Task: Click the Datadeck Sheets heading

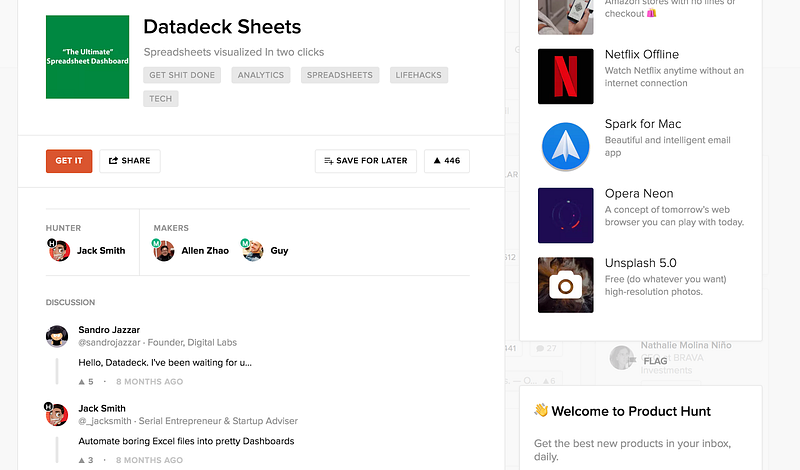Action: click(222, 27)
